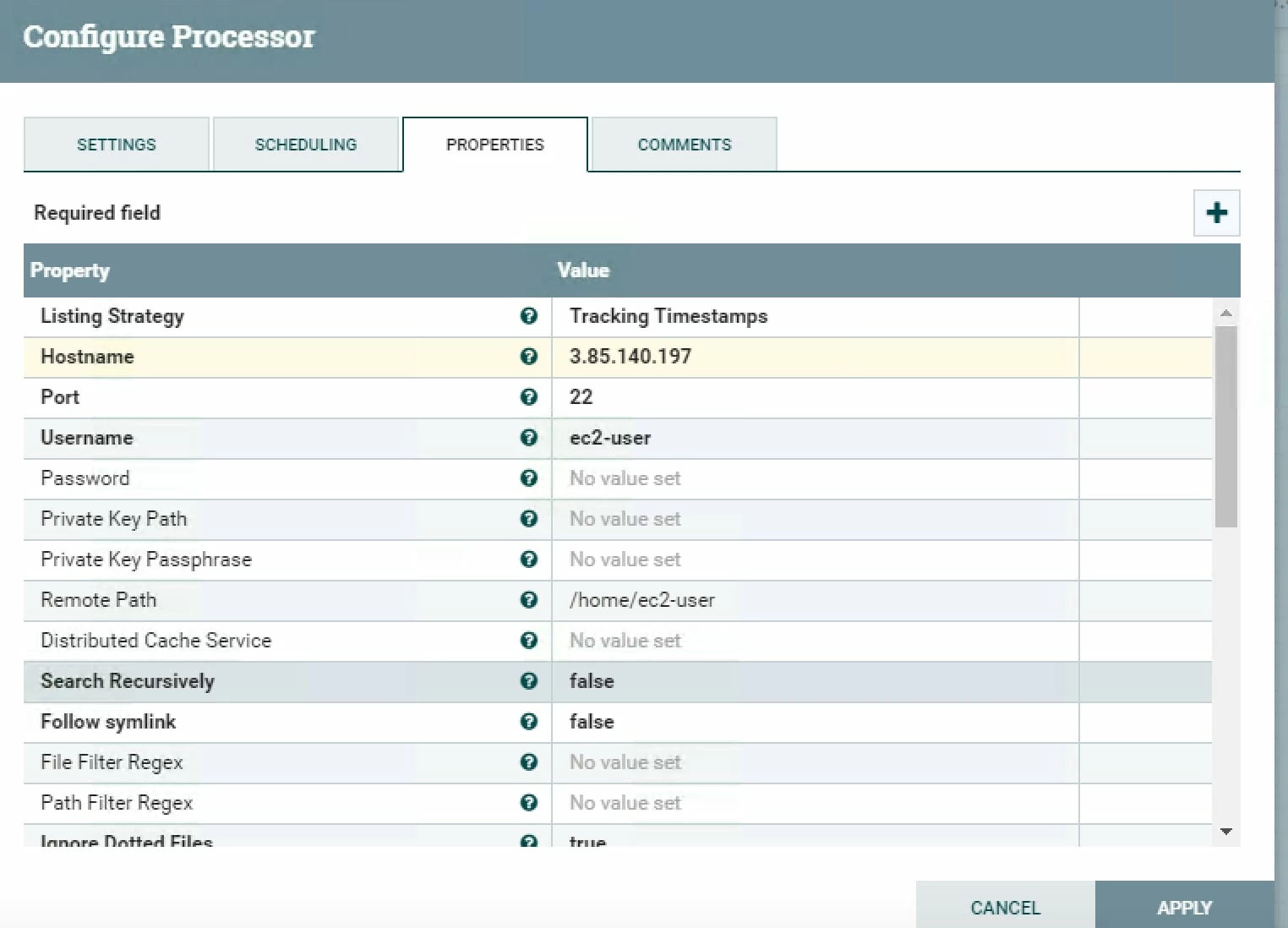Show help icon for Private Key Path
This screenshot has height=928, width=1288.
click(529, 519)
